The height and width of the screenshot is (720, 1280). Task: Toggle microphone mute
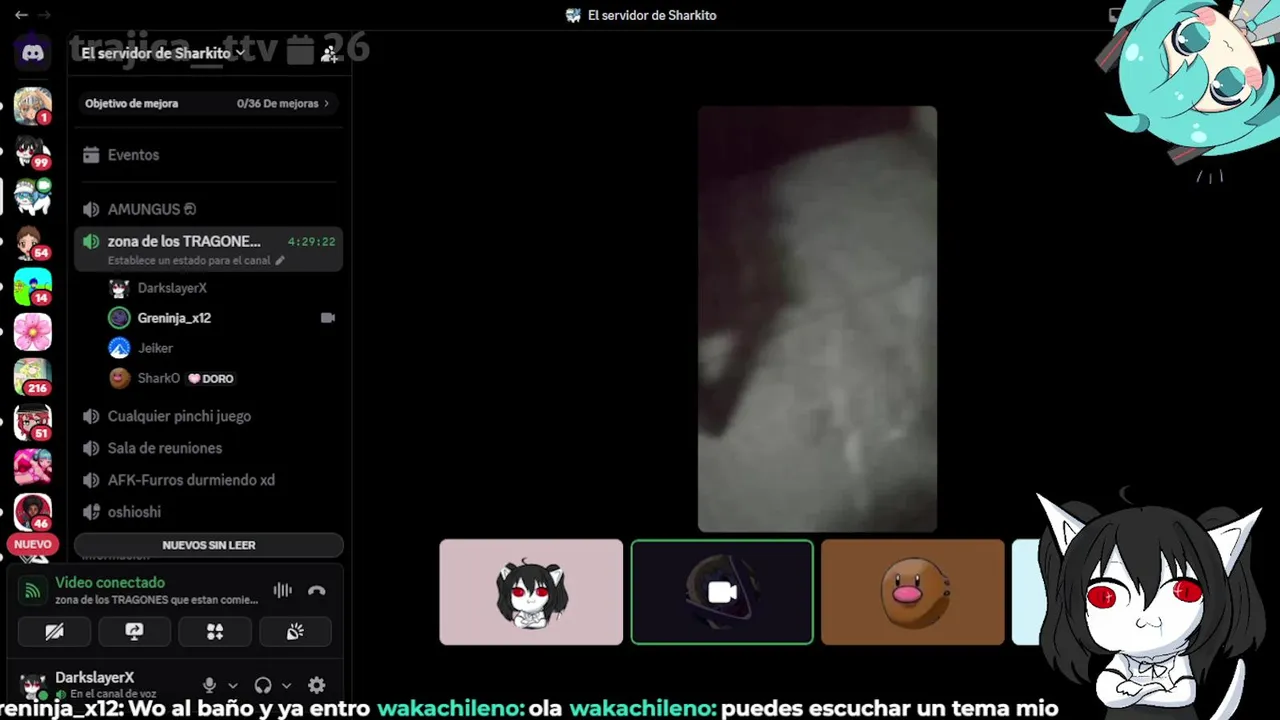(209, 685)
